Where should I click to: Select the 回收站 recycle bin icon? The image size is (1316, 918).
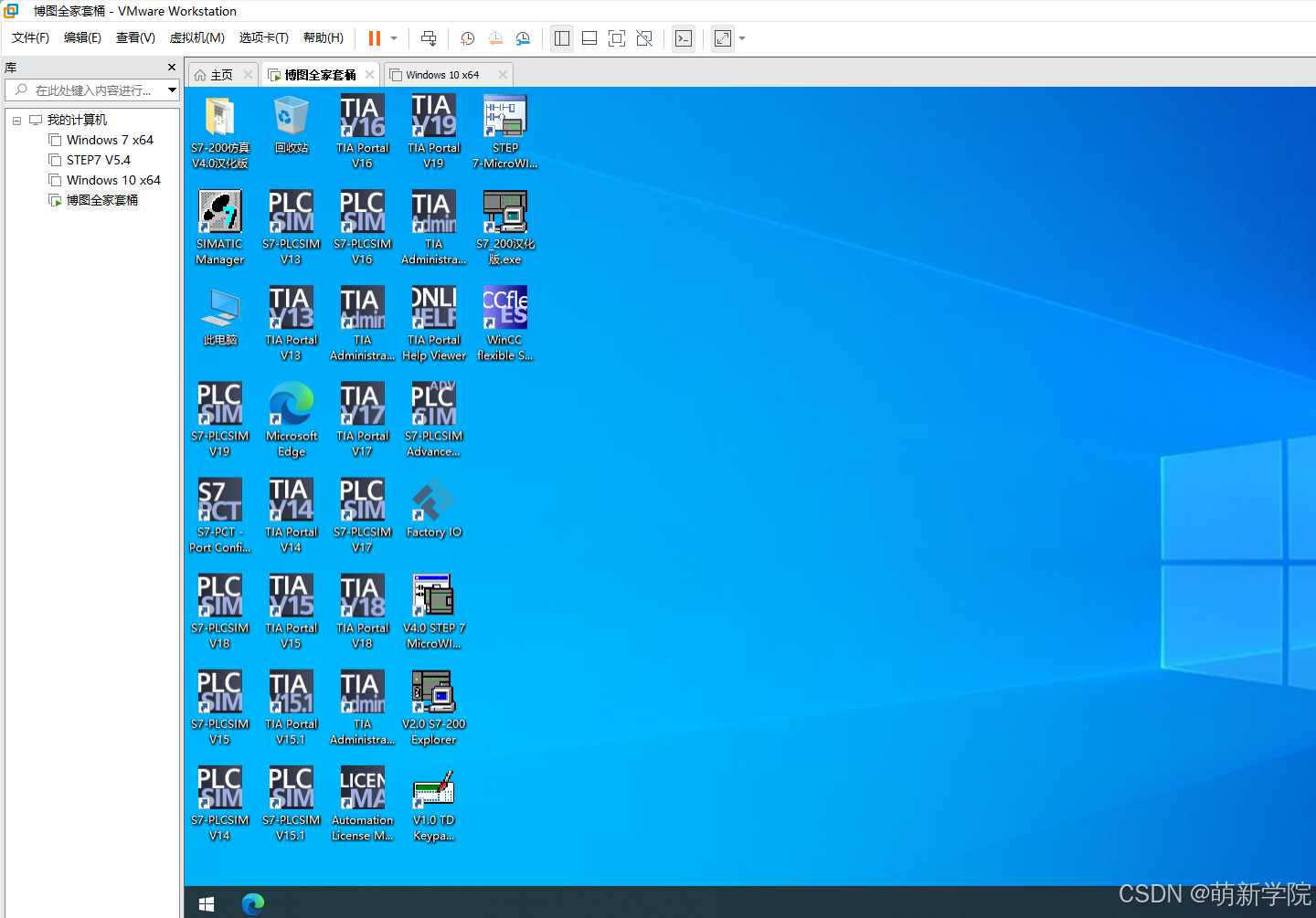coord(292,125)
